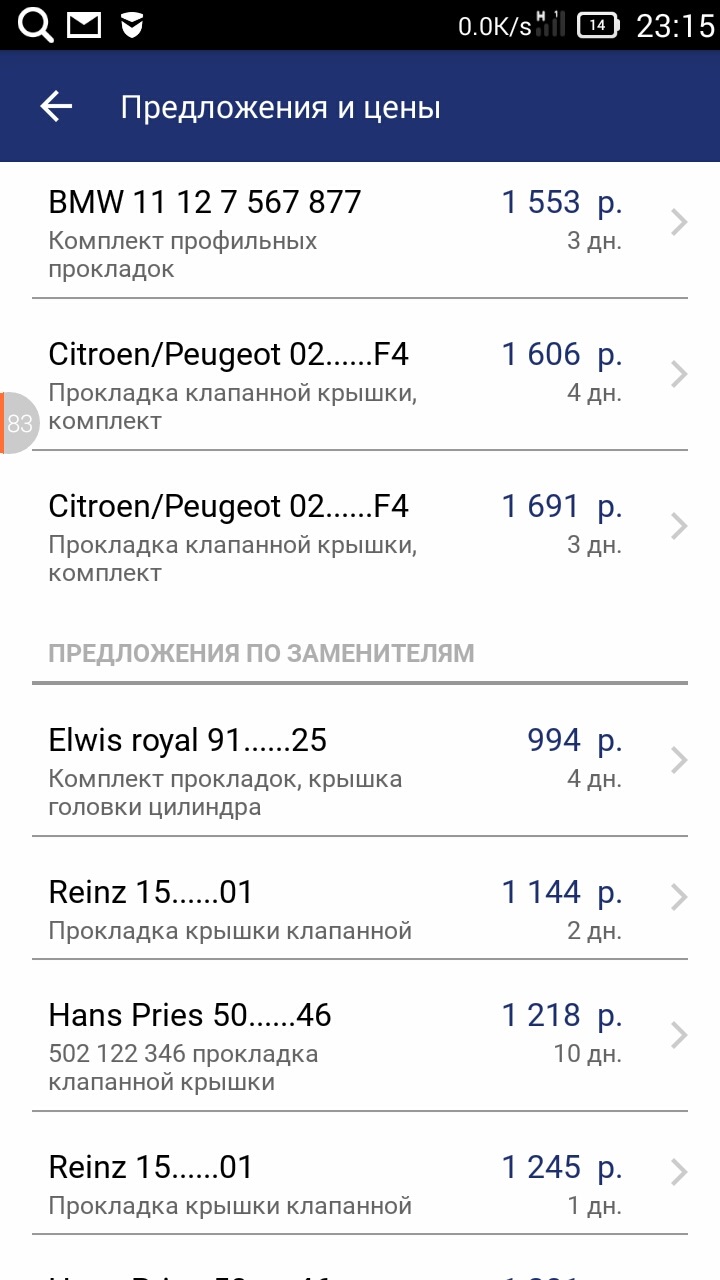Tap the shield notification icon

coord(132,26)
